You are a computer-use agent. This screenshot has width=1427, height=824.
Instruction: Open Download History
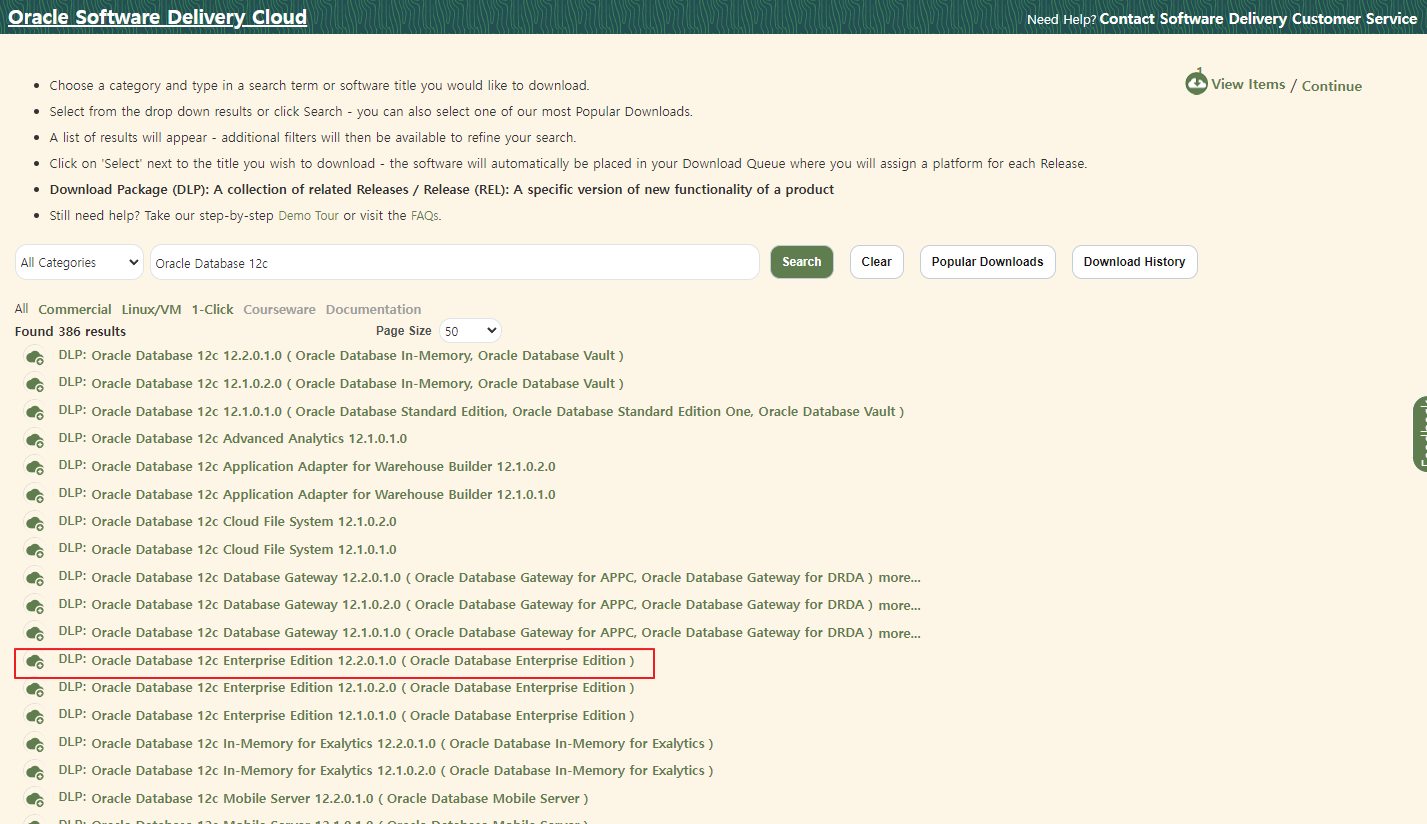click(x=1135, y=262)
